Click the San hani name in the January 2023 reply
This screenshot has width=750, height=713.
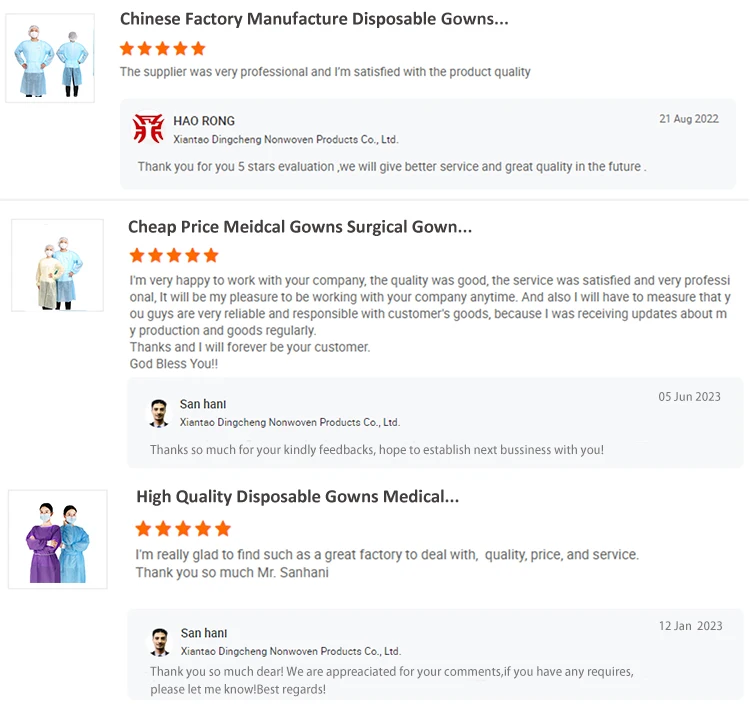point(204,633)
